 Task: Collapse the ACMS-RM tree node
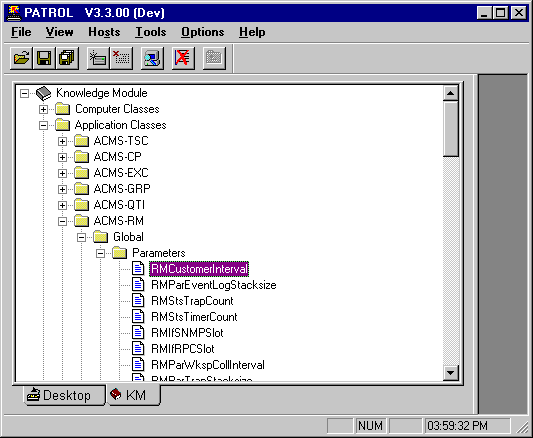(62, 222)
